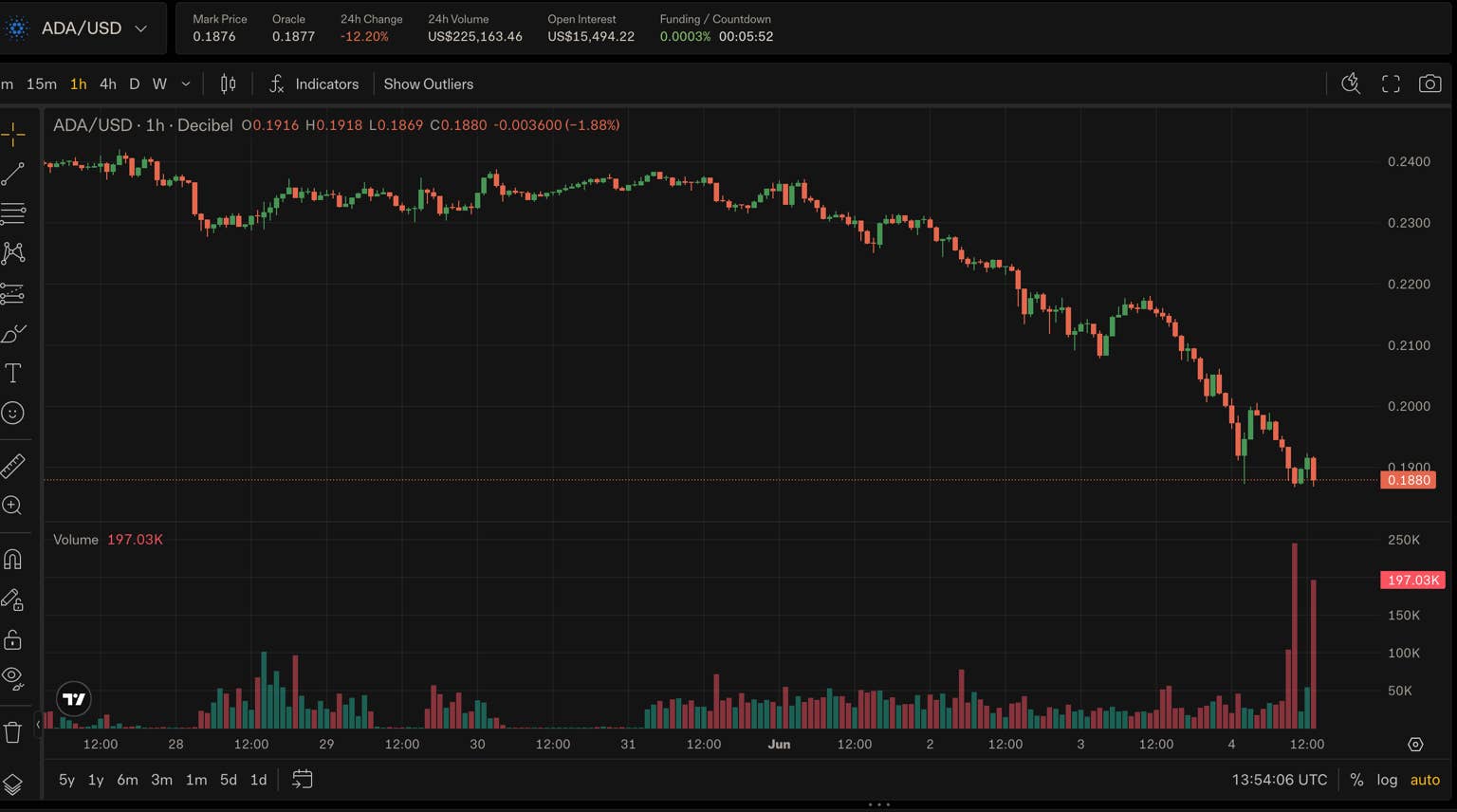The width and height of the screenshot is (1457, 812).
Task: Switch to the 15m timeframe
Action: point(42,84)
